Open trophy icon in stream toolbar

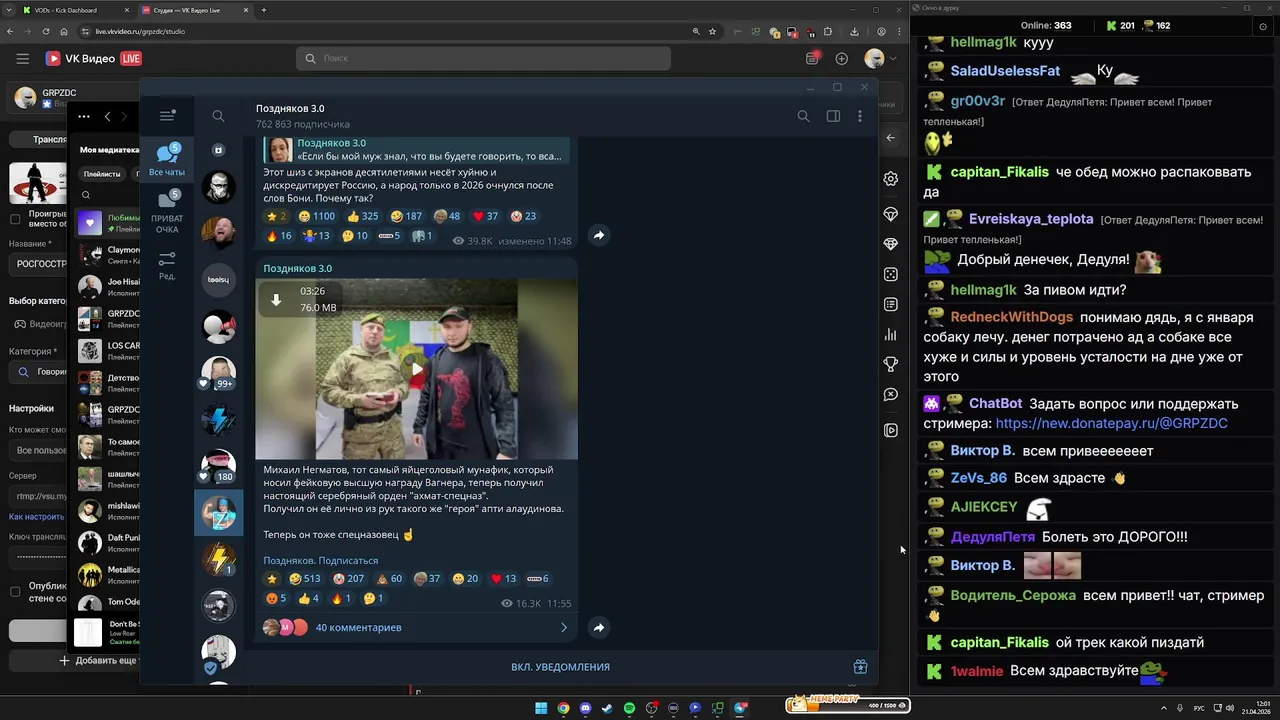pos(891,365)
